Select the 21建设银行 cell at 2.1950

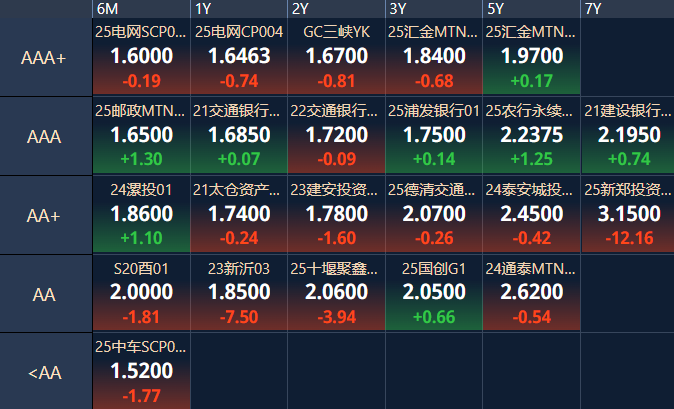628,135
